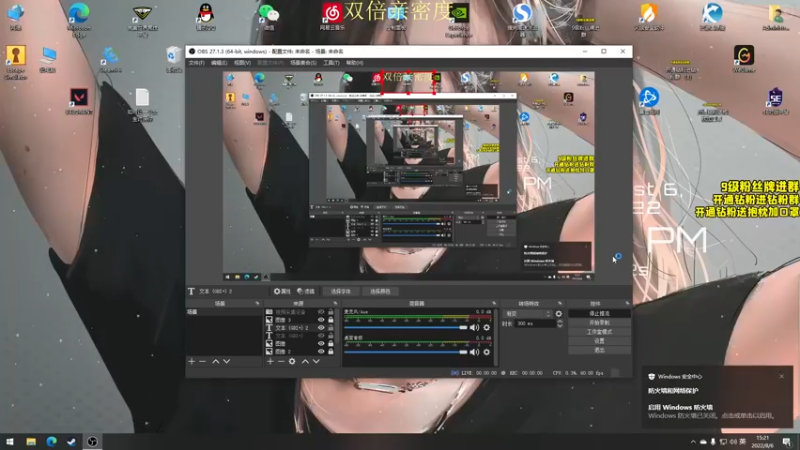Open 桌面音频 audio settings gear
Viewport: 800px width, 450px height.
[487, 352]
